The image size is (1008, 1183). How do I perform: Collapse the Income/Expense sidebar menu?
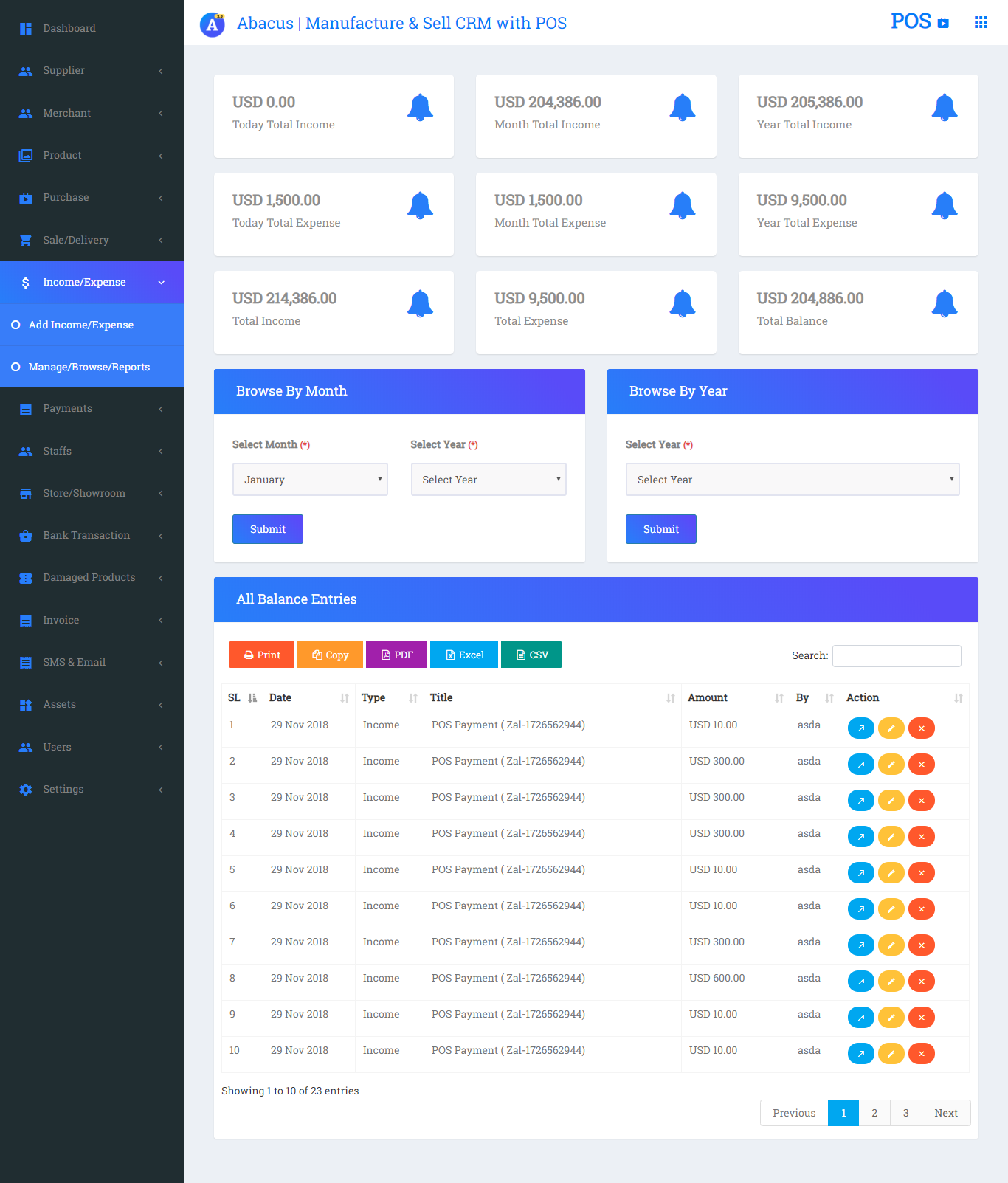(x=92, y=283)
